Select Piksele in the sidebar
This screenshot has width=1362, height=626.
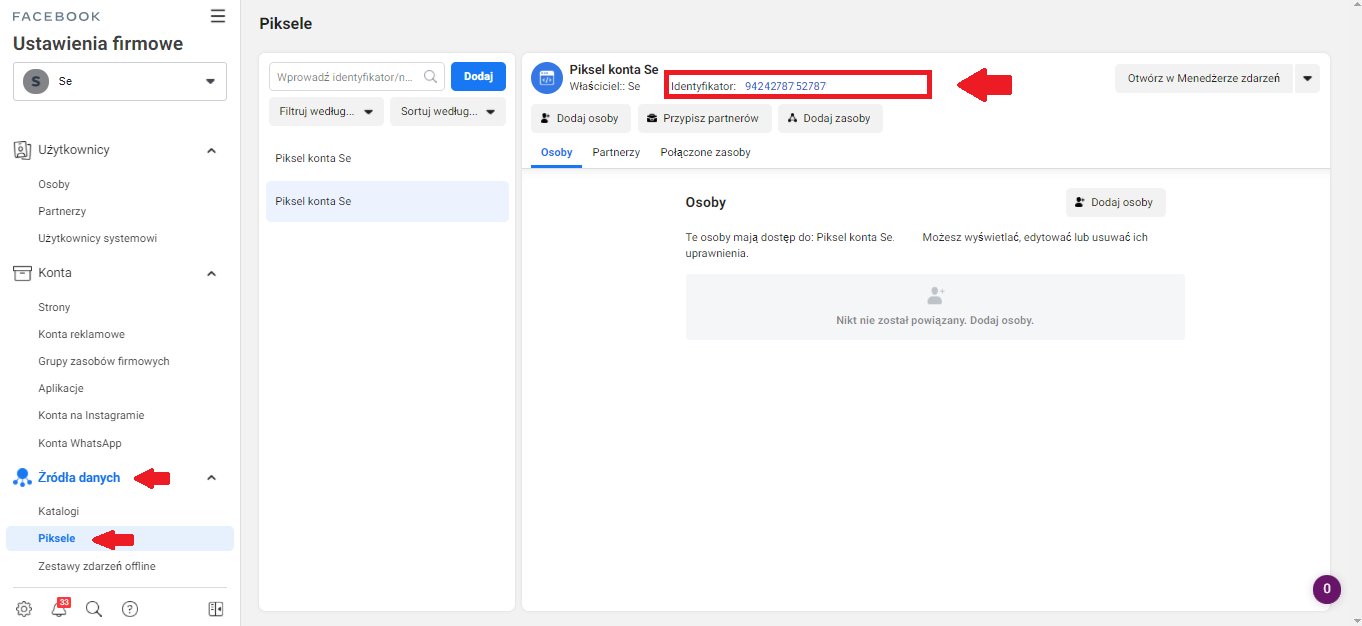[x=120, y=538]
